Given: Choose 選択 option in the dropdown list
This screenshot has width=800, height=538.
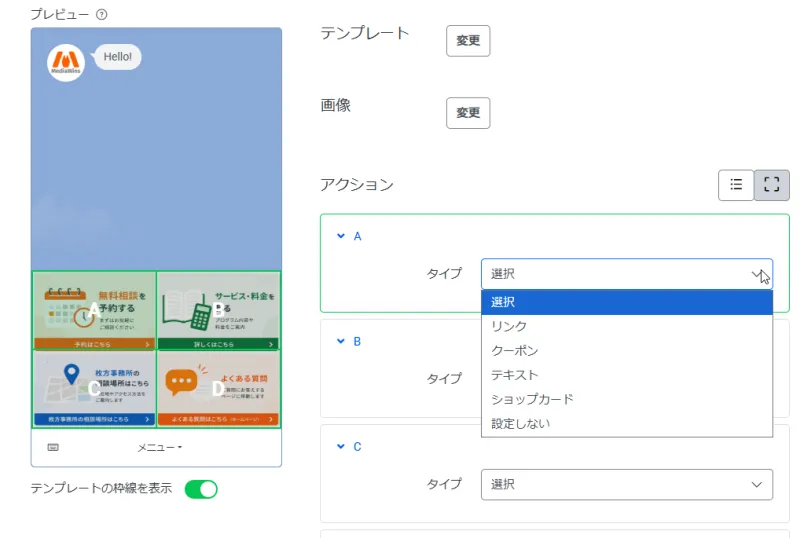Looking at the screenshot, I should click(627, 302).
